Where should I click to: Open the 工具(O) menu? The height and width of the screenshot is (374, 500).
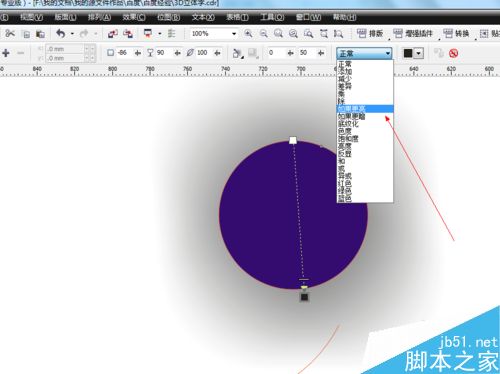point(272,17)
